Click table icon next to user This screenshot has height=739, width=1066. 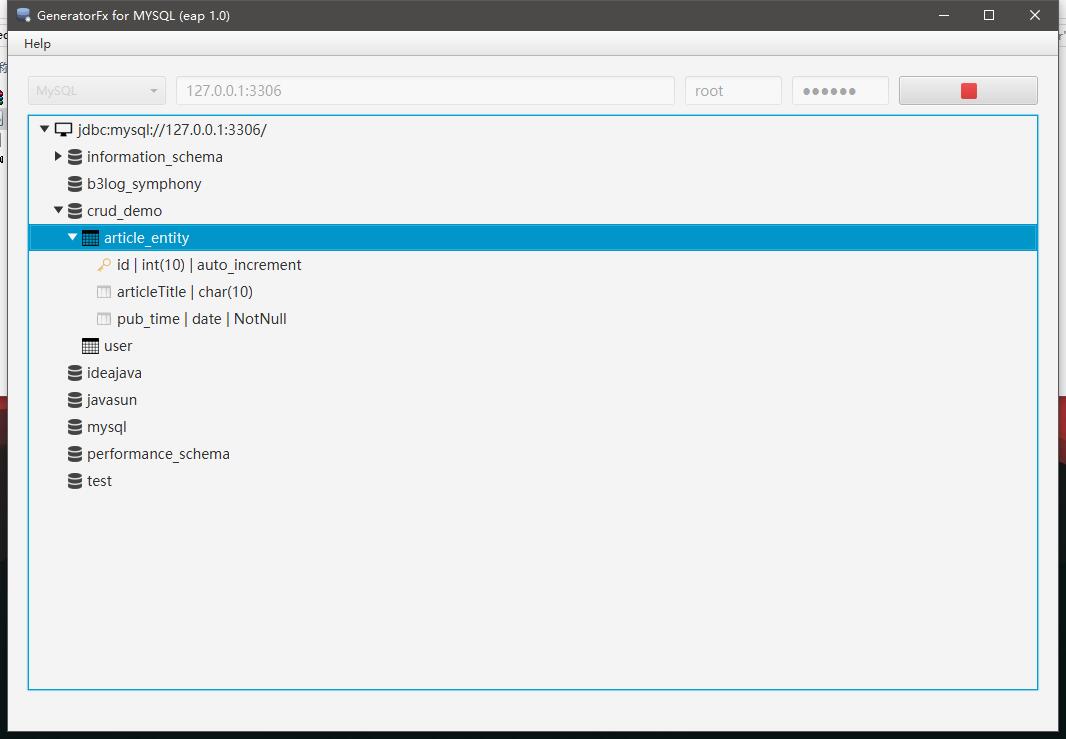point(90,346)
